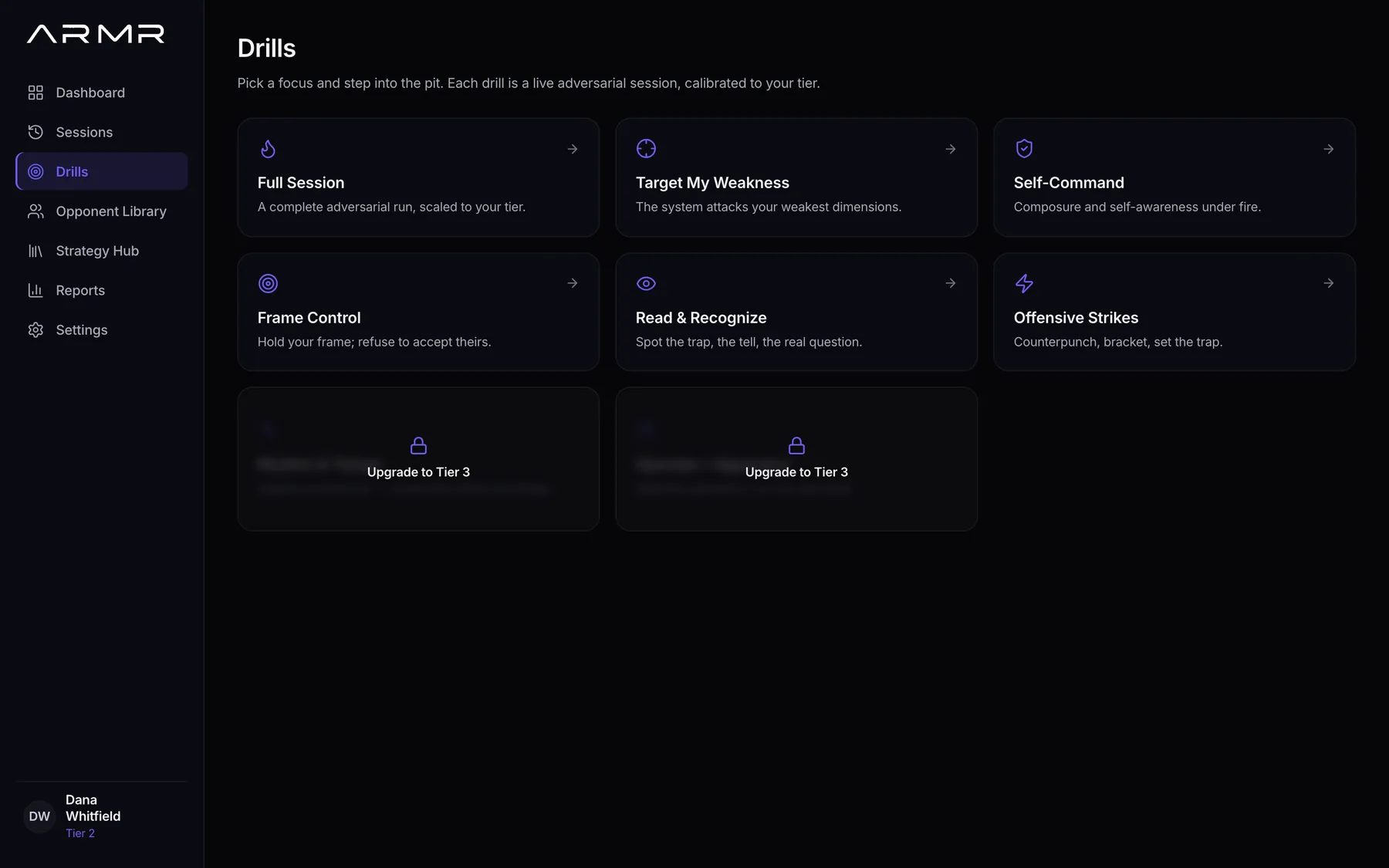Click the shield icon on Self-Command

(x=1024, y=148)
